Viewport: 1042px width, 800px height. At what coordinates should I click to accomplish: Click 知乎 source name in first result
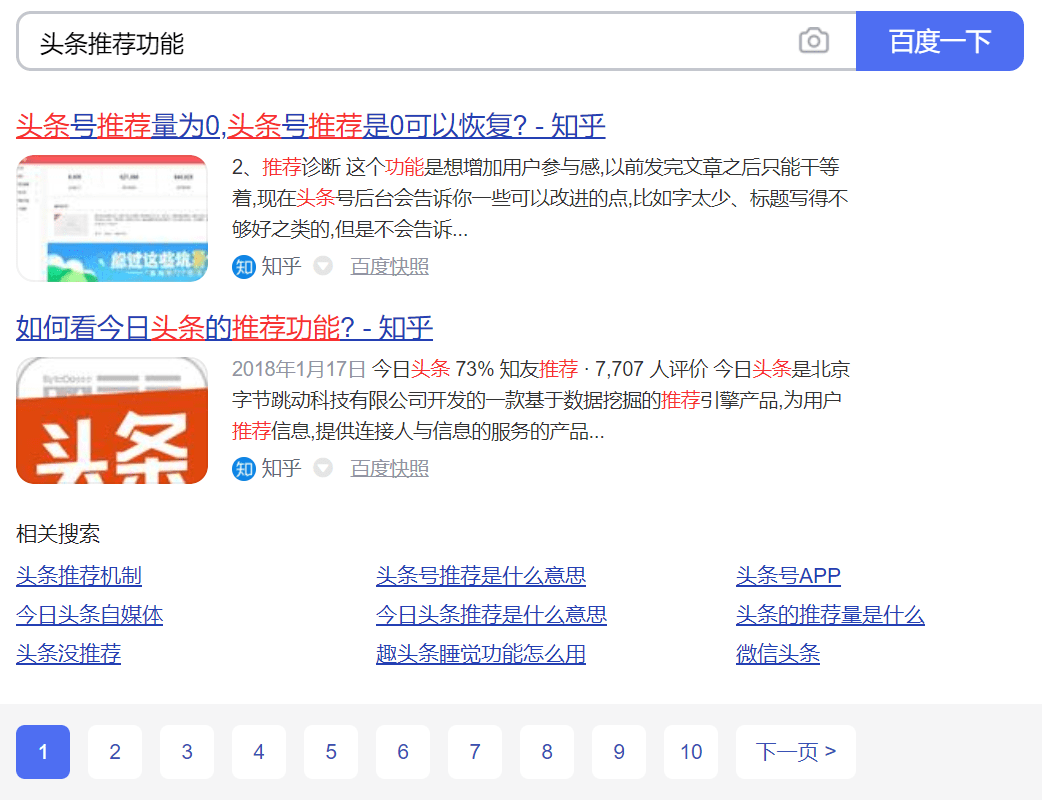[281, 266]
